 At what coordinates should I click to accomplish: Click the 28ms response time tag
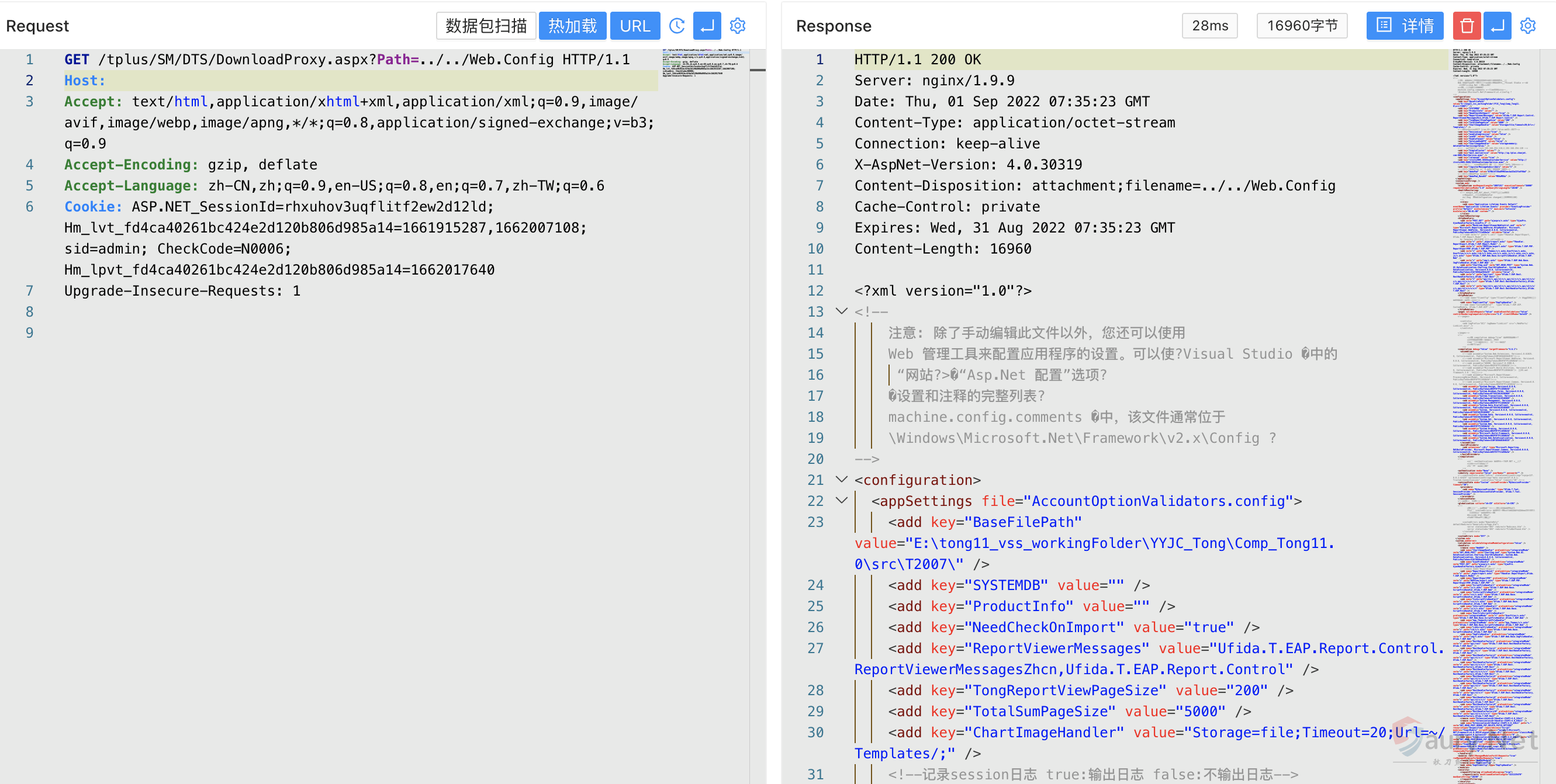(x=1209, y=26)
